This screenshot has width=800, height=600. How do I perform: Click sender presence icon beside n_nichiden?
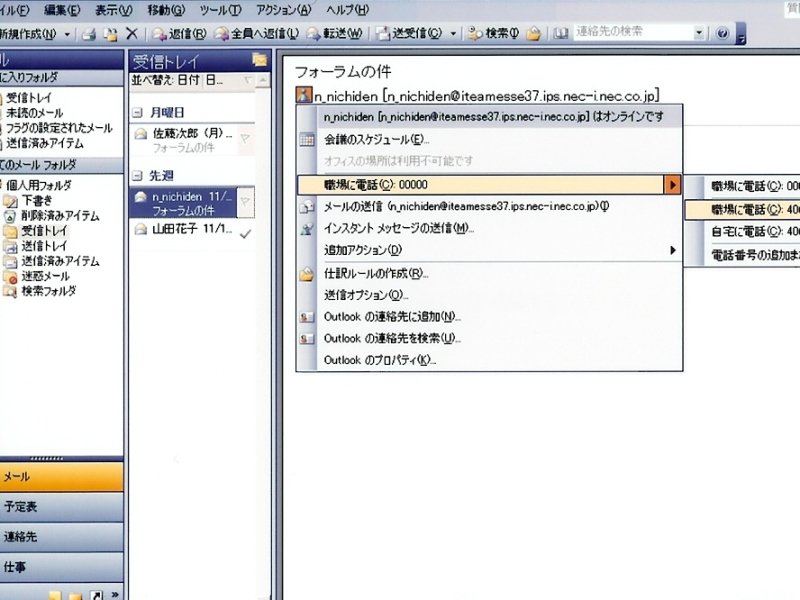coord(304,95)
